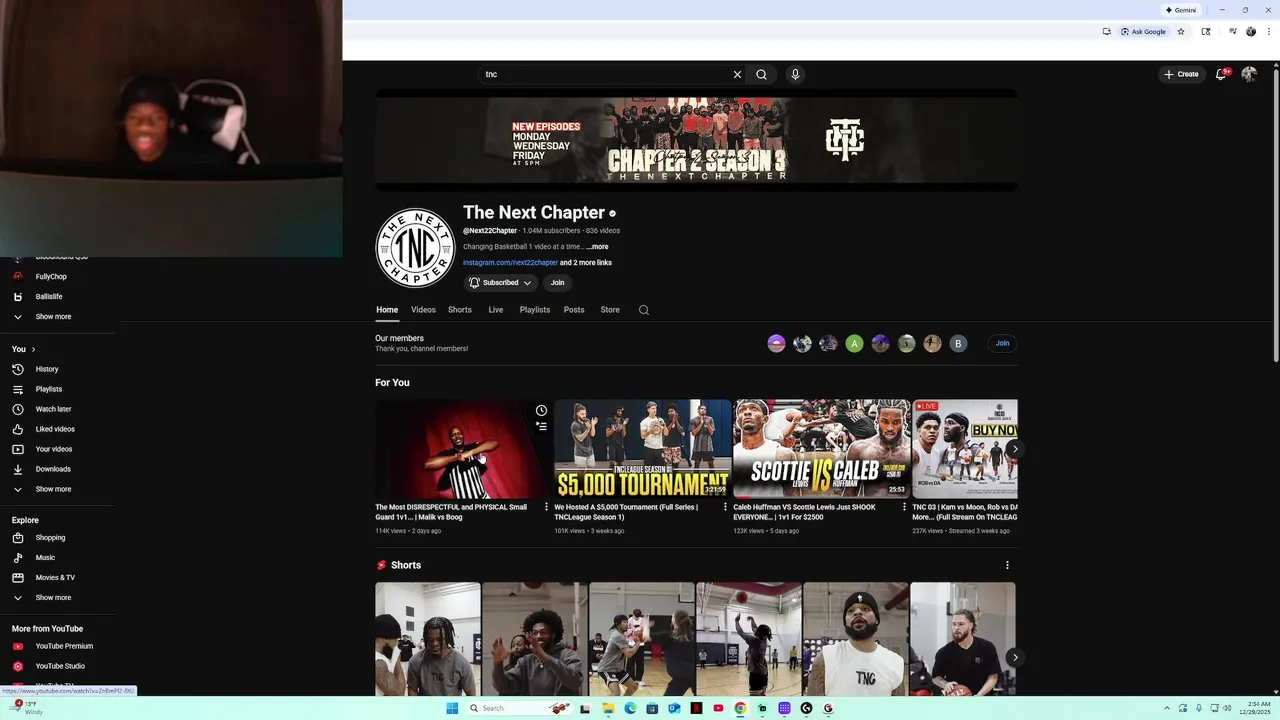Image resolution: width=1280 pixels, height=720 pixels.
Task: Open Chrome three-dot menu
Action: click(x=1267, y=31)
